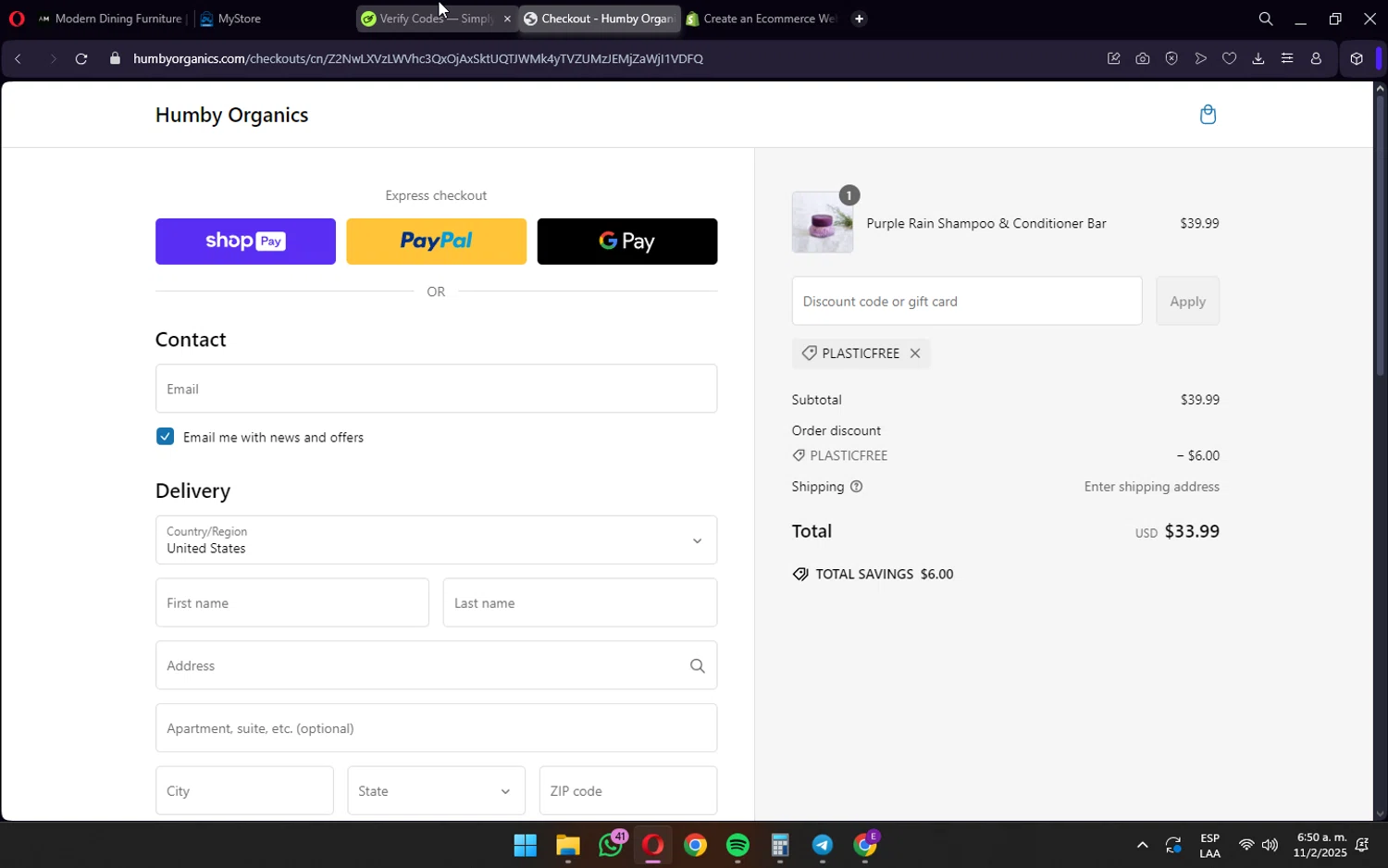Viewport: 1388px width, 868px height.
Task: Click the address bar URL
Action: click(417, 58)
